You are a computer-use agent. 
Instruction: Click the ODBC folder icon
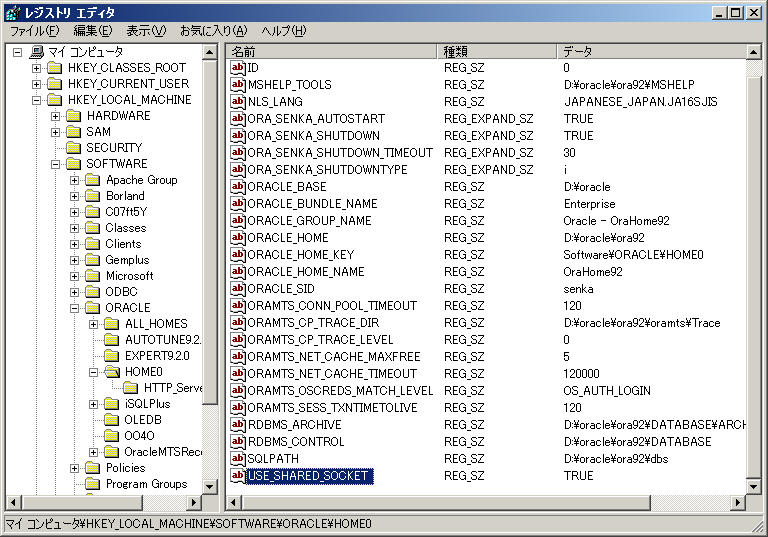[93, 292]
